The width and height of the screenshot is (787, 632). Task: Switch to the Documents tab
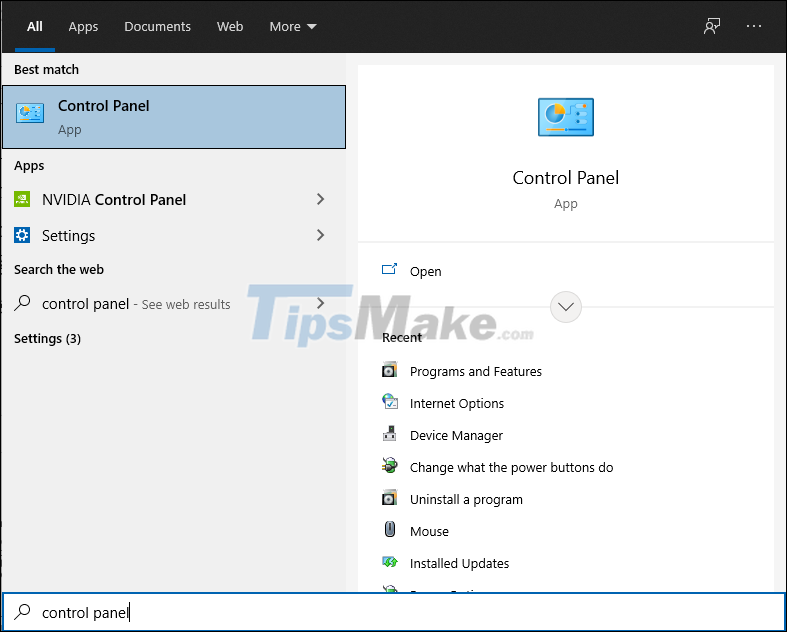pos(158,26)
